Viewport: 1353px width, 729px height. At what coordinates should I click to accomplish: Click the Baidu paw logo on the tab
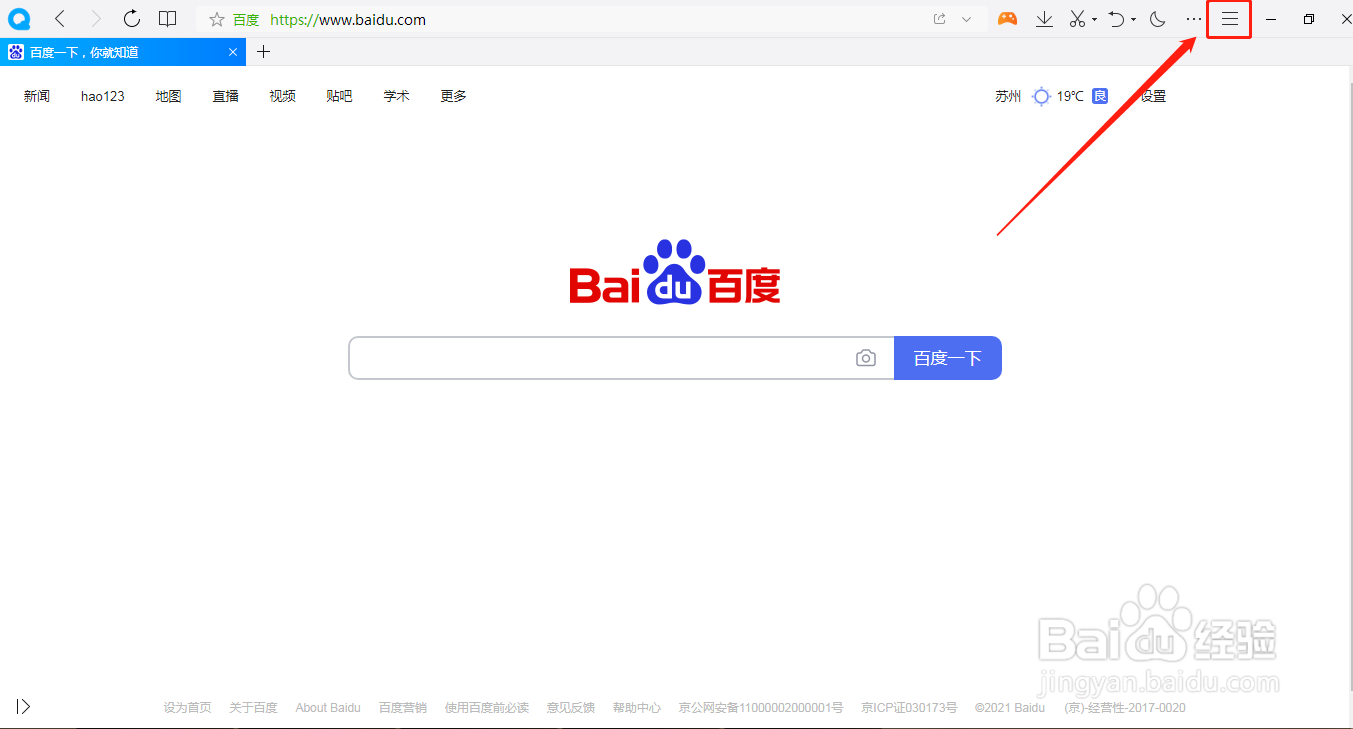[14, 51]
